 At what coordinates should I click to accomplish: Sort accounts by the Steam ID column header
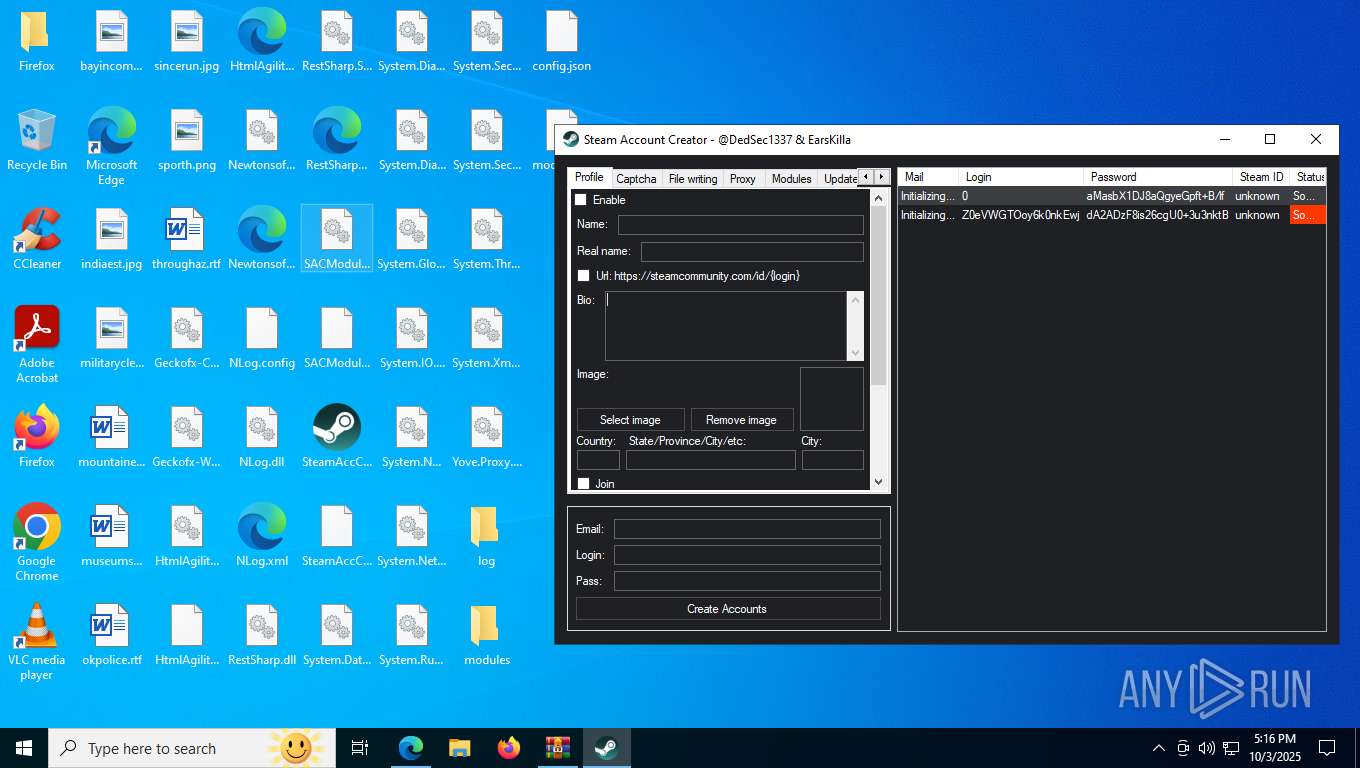pyautogui.click(x=1261, y=177)
